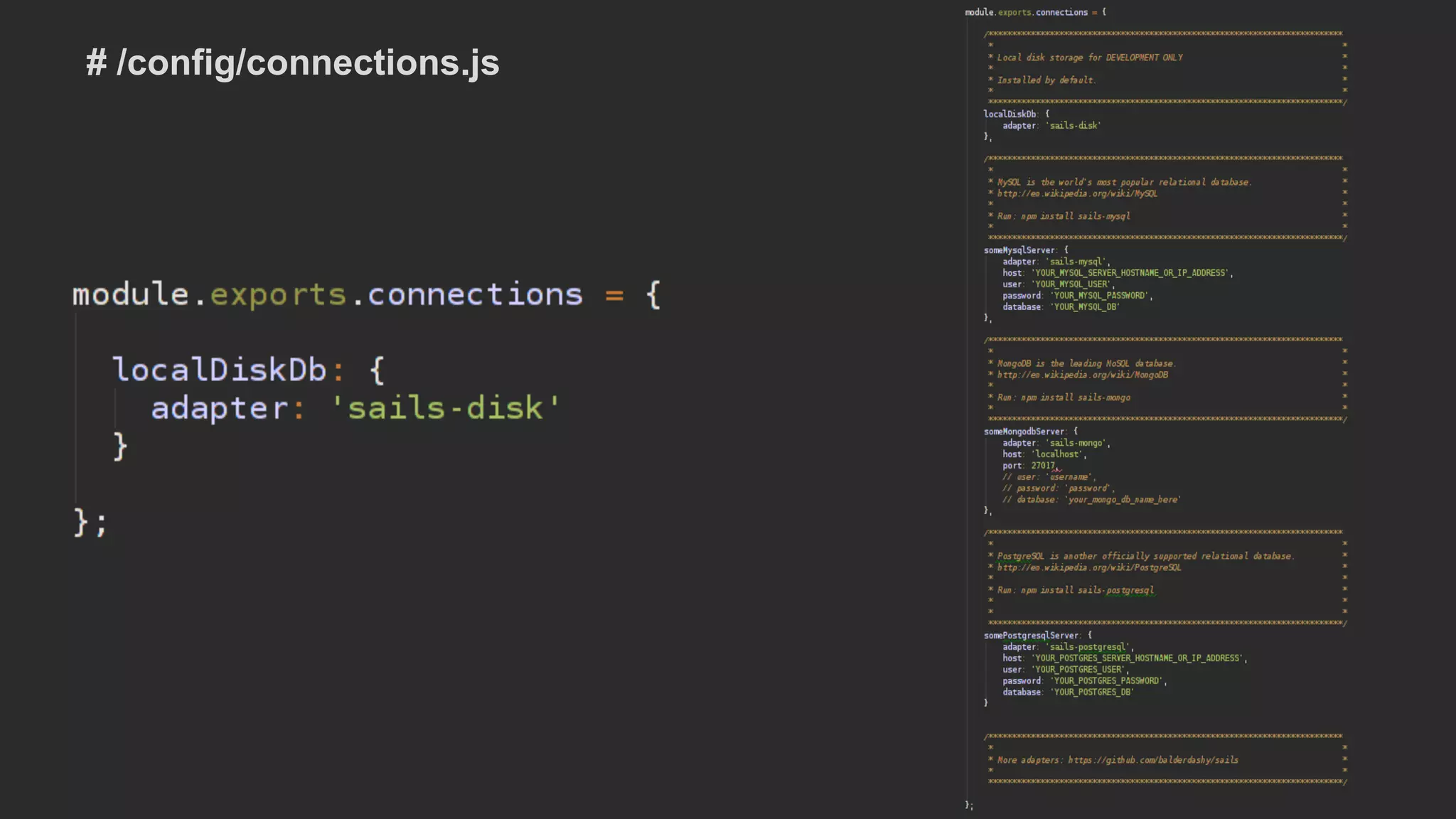Image resolution: width=1456 pixels, height=819 pixels.
Task: Click the wikipedia.org/wiki/MySQL URL comment
Action: click(x=1077, y=193)
